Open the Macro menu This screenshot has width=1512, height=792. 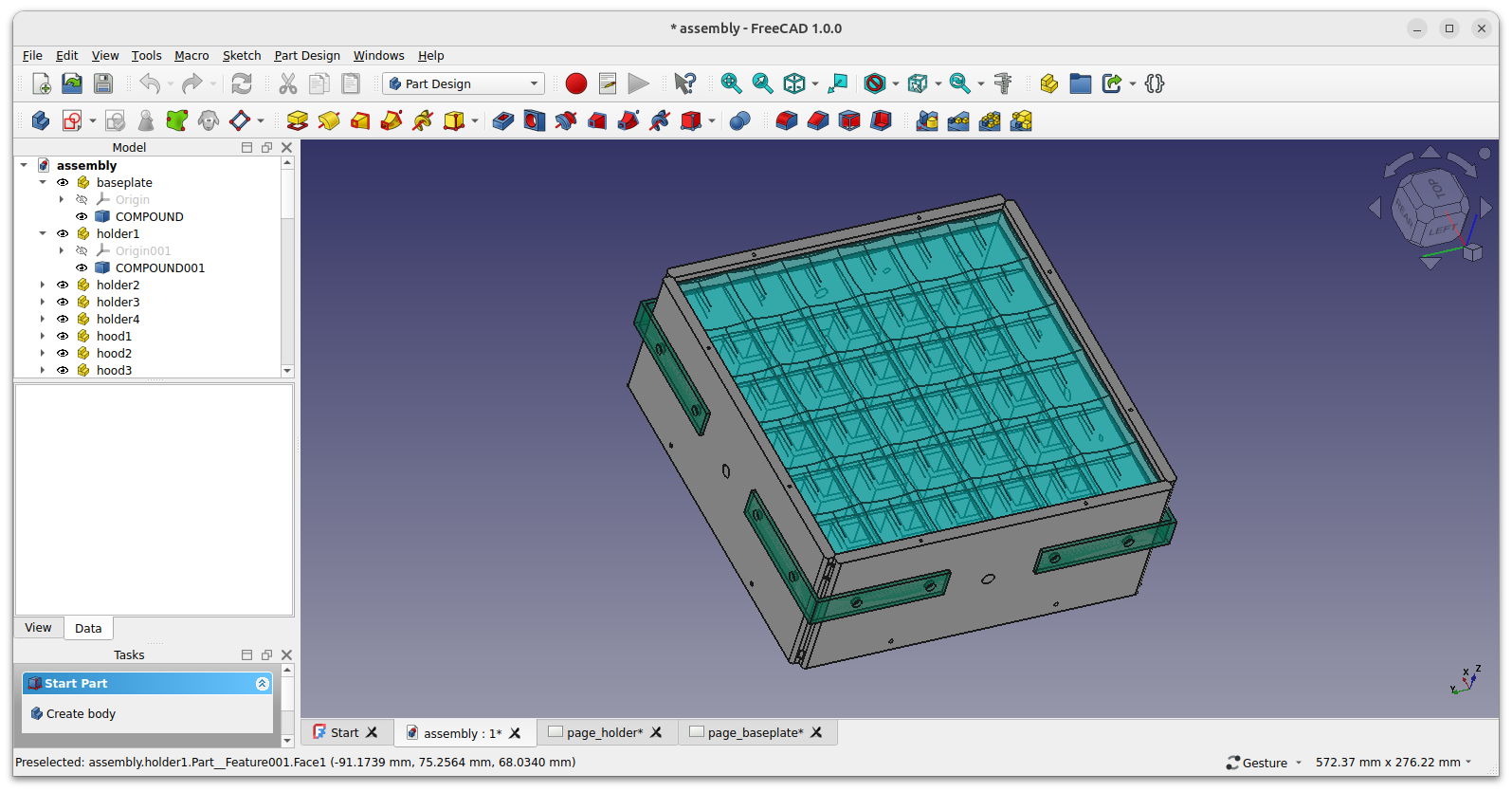(x=191, y=55)
